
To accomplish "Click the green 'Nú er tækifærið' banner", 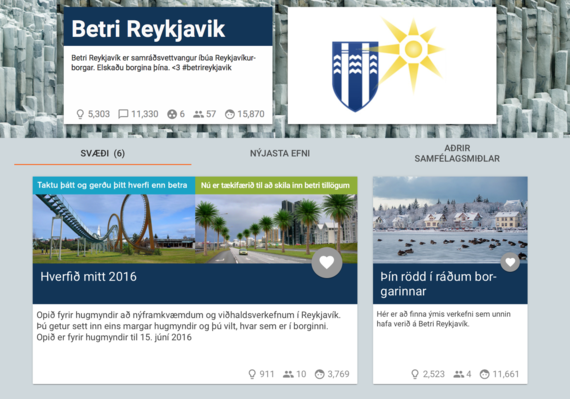I will point(276,185).
